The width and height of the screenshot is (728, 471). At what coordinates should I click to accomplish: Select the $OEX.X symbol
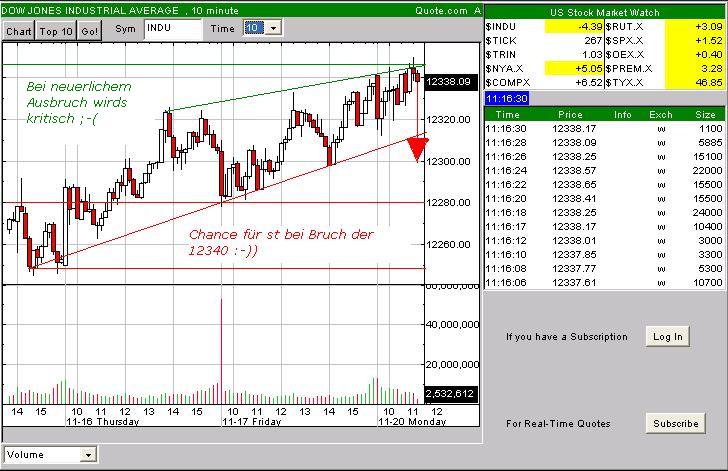pyautogui.click(x=624, y=55)
